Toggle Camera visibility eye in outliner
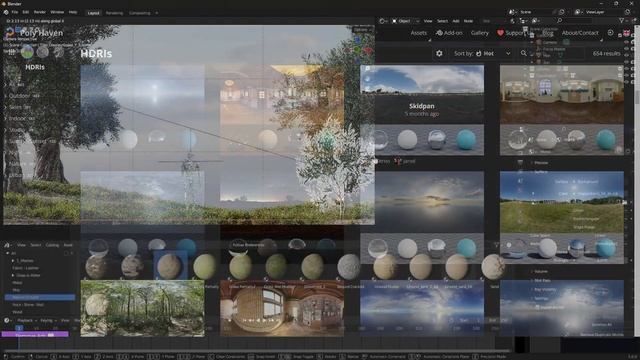Screen dimensions: 640x360 (627, 42)
